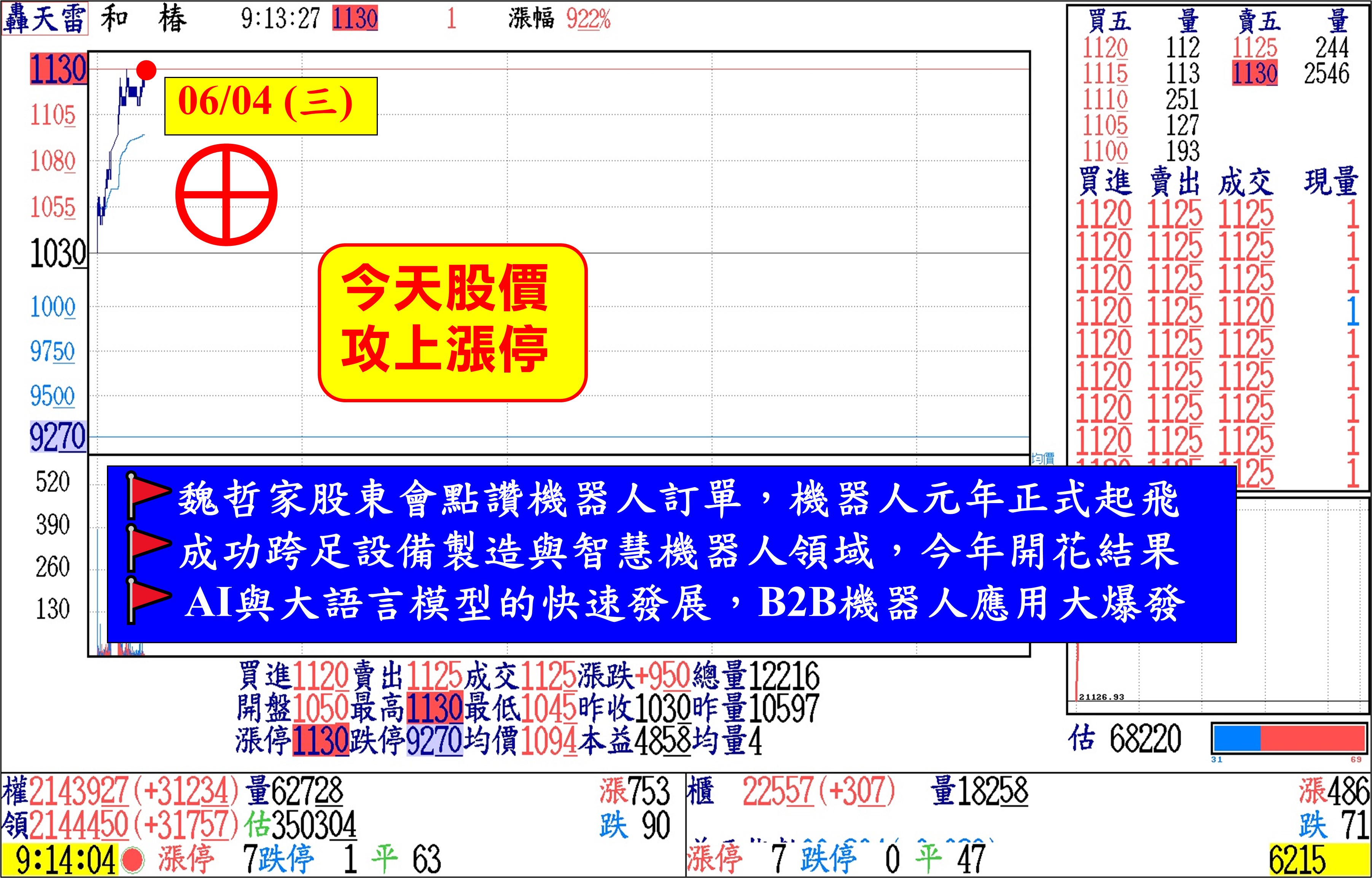The height and width of the screenshot is (878, 1372).
Task: Click the 和椿 stock name
Action: pos(144,18)
